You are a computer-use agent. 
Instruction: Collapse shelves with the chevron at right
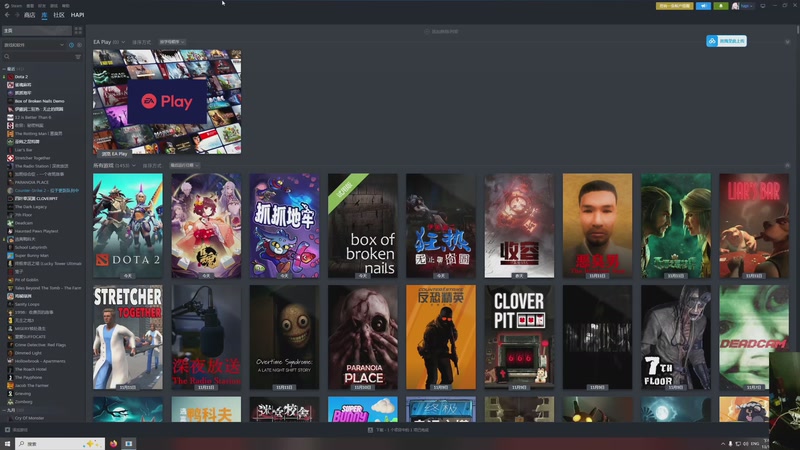[x=787, y=41]
